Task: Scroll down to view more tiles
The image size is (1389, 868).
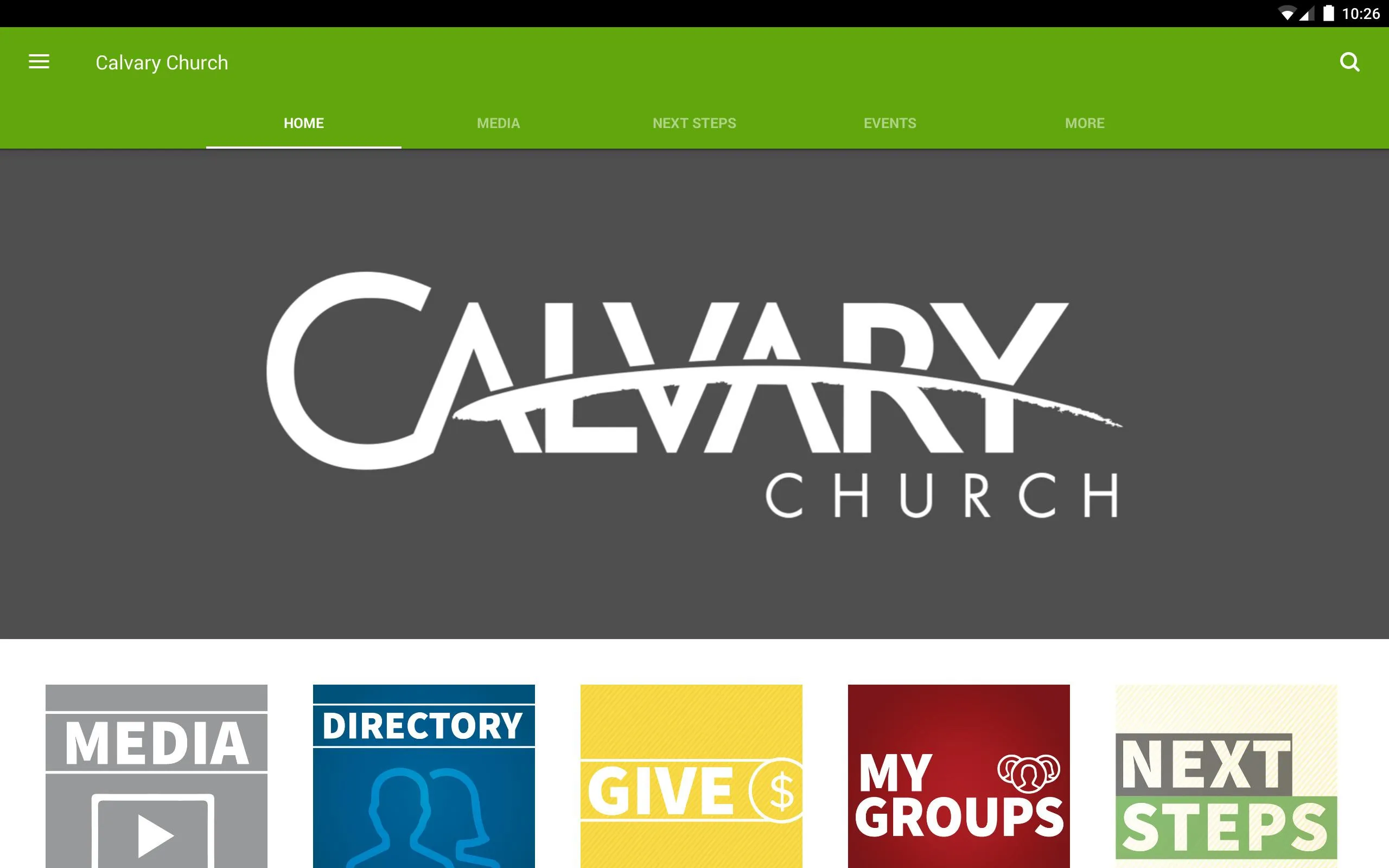Action: click(694, 760)
